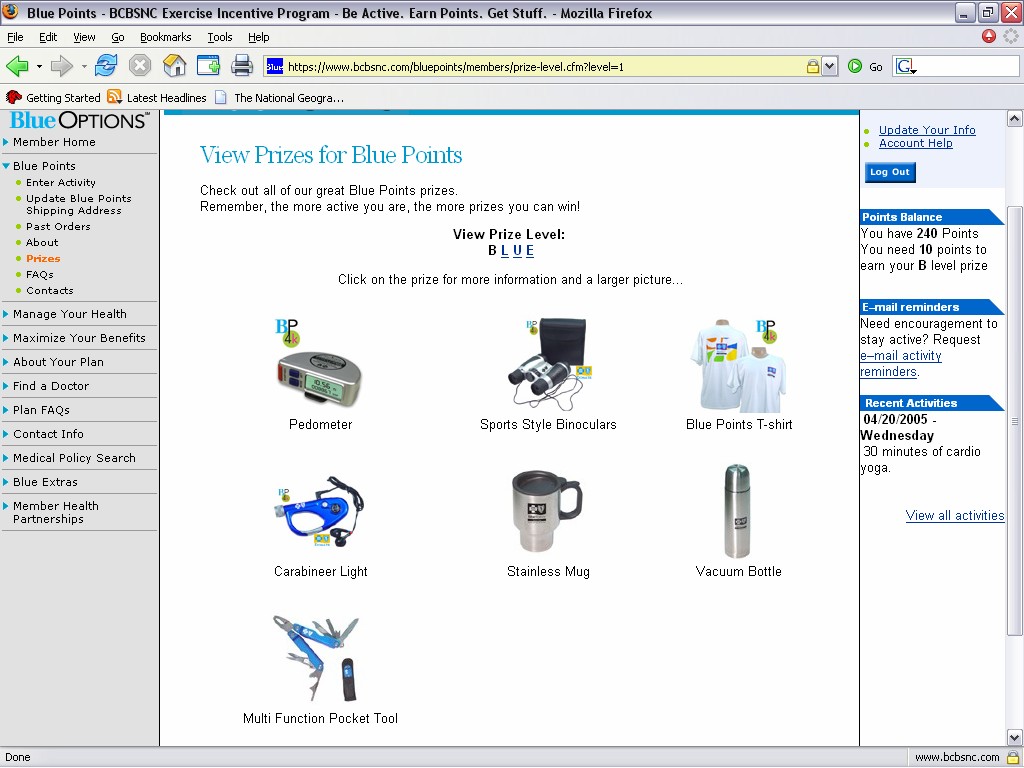This screenshot has width=1024, height=768.
Task: Click the Google search engine icon
Action: (905, 66)
